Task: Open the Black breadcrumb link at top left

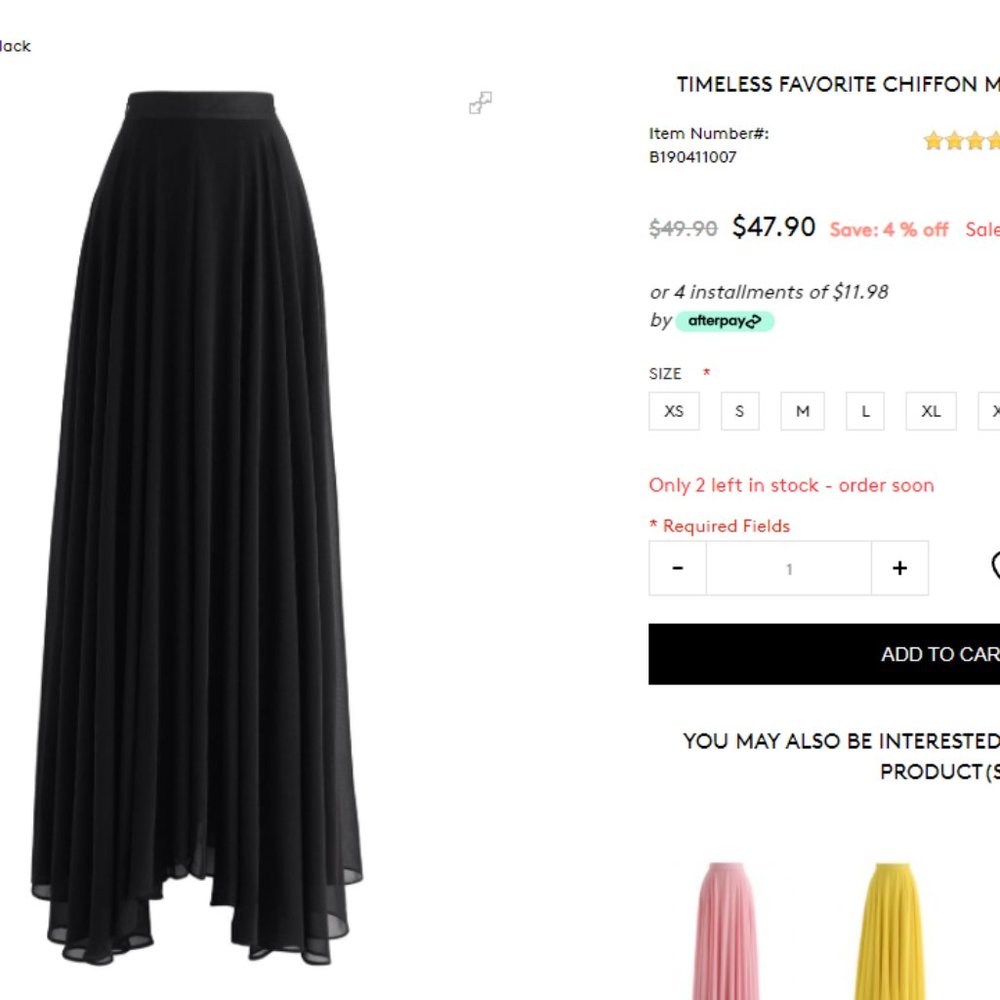Action: pos(14,46)
